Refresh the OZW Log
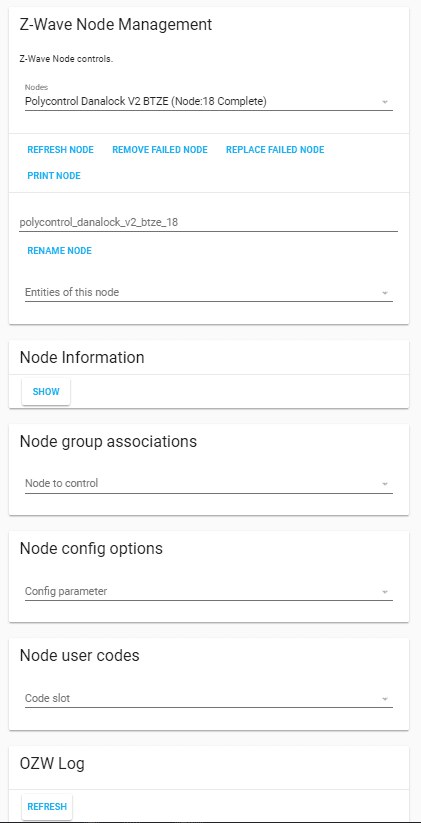Viewport: 421px width, 823px height. [x=47, y=807]
